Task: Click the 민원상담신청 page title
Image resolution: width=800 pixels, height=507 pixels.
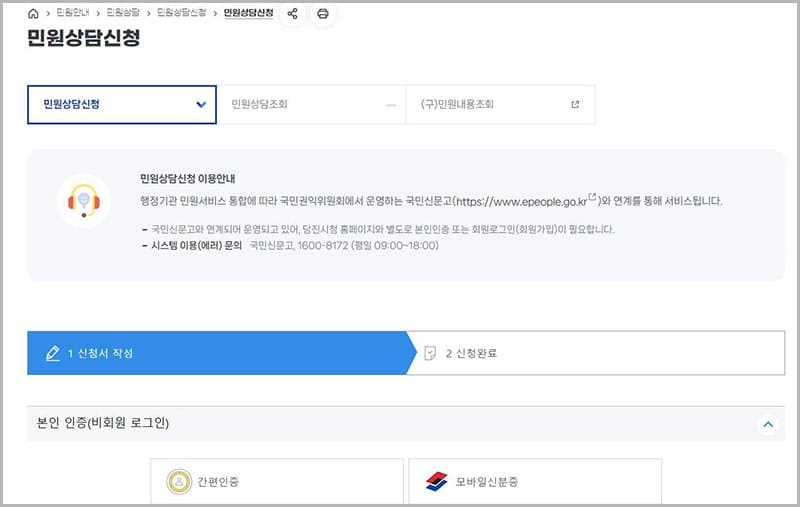Action: (x=84, y=38)
